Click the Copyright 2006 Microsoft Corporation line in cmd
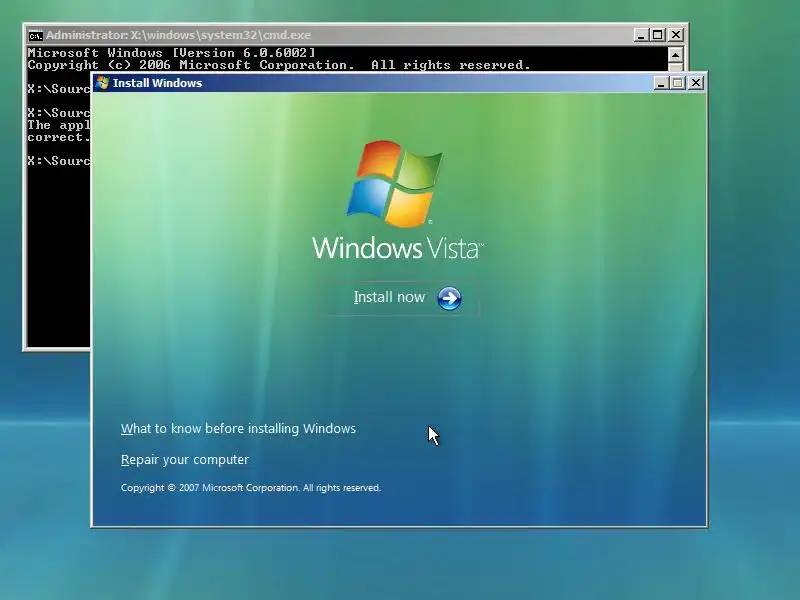 (279, 65)
